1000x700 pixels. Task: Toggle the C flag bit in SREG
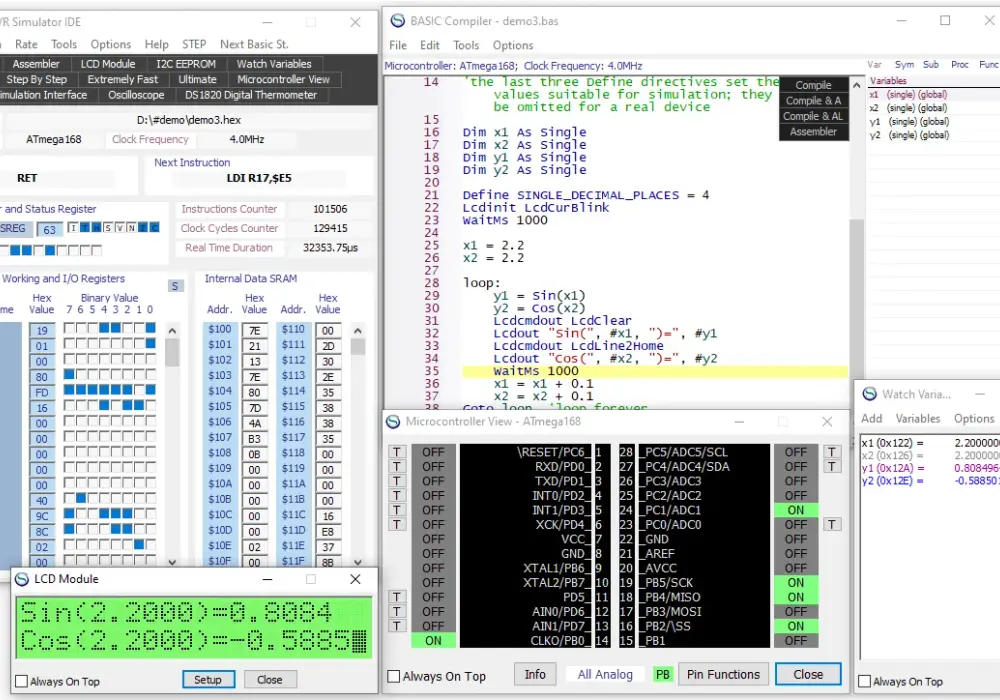tap(154, 228)
